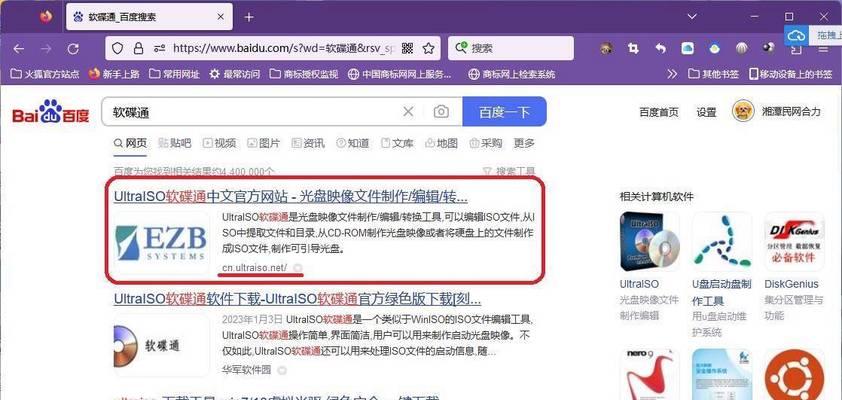The height and width of the screenshot is (400, 842).
Task: Open the 新手上路 bookmark
Action: click(114, 74)
